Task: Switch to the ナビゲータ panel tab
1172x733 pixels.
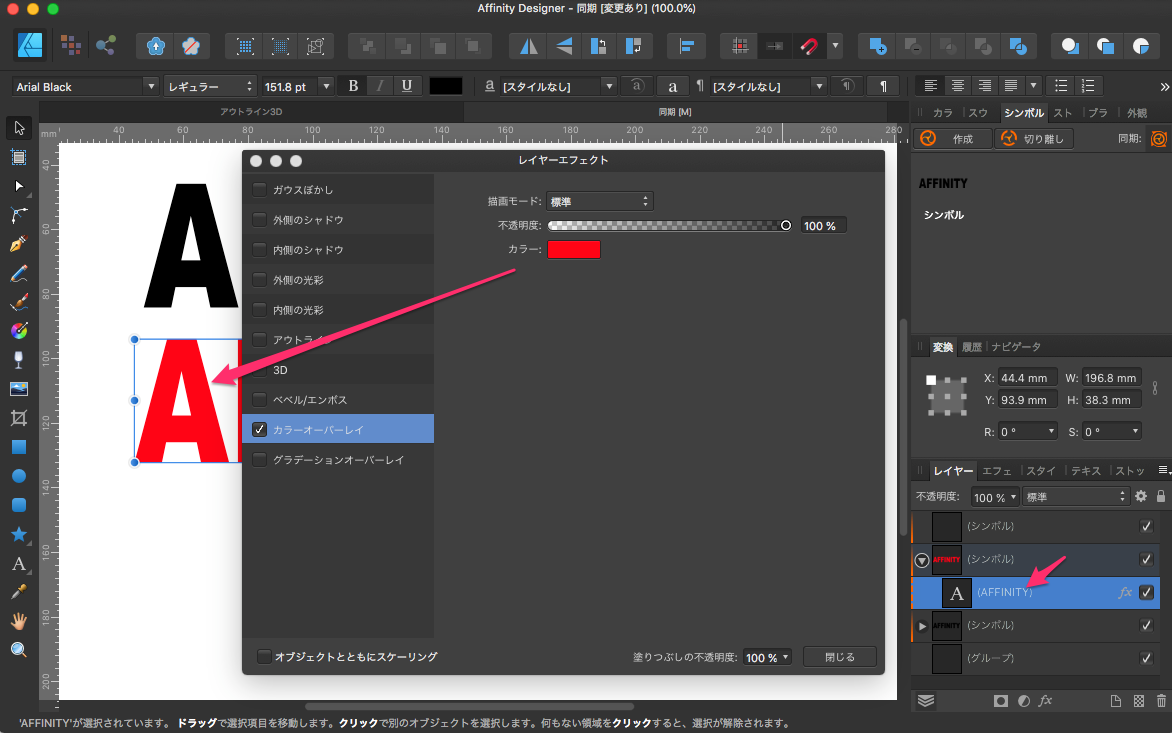Action: point(1016,347)
